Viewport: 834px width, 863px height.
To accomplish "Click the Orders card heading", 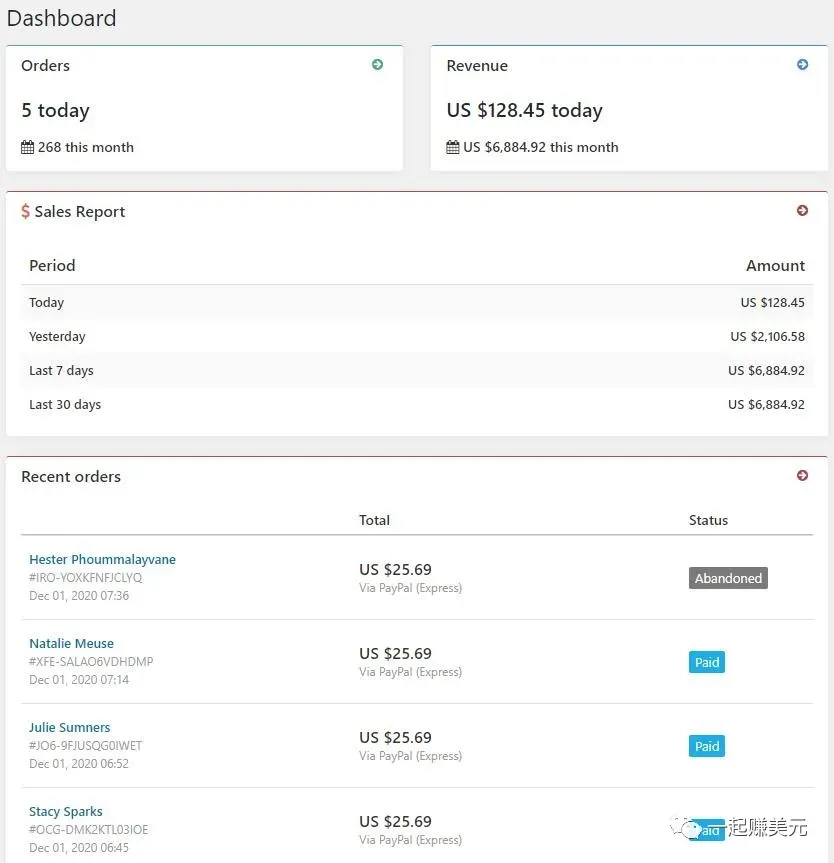I will point(46,66).
